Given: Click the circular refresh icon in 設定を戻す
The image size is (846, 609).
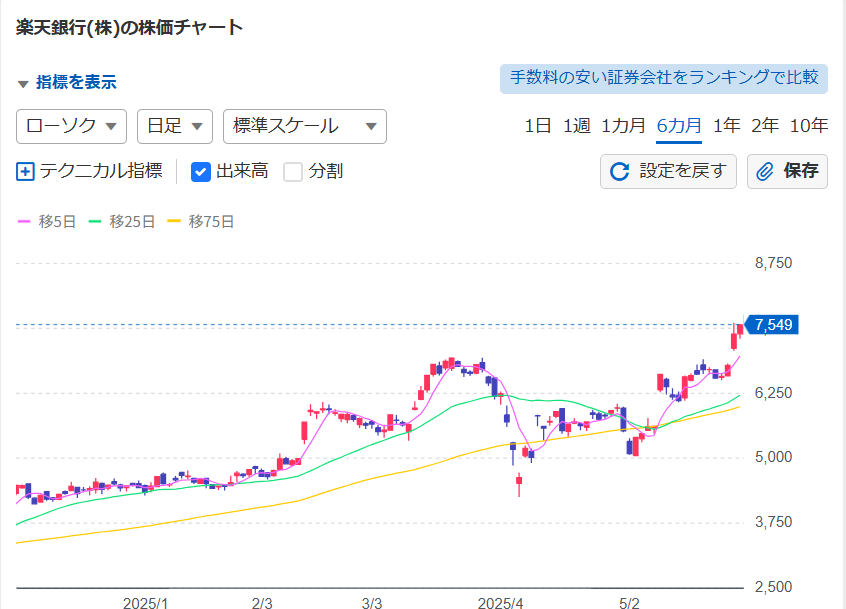Looking at the screenshot, I should [x=619, y=172].
